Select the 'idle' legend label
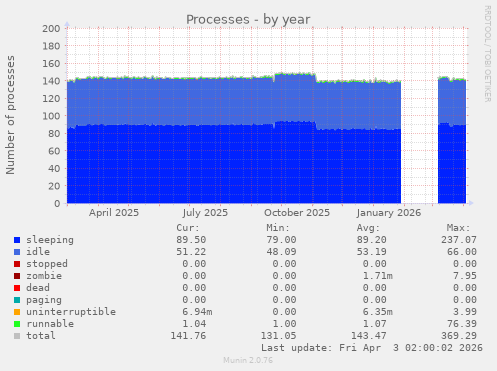 (x=38, y=252)
